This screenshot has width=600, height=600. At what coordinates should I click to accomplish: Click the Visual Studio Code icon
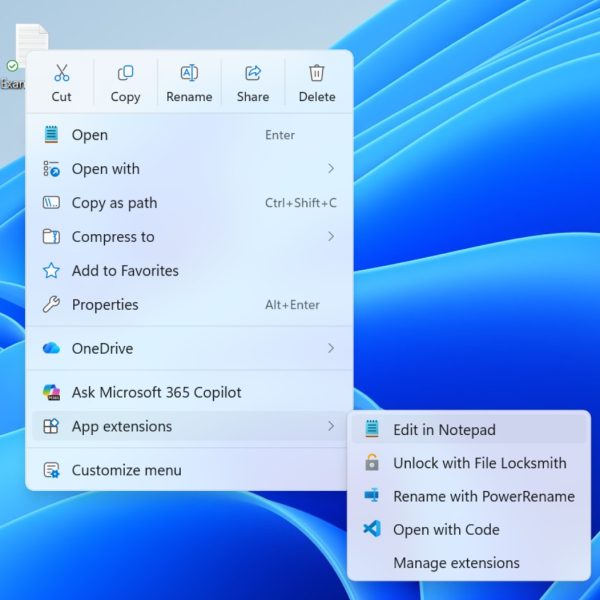pos(372,529)
